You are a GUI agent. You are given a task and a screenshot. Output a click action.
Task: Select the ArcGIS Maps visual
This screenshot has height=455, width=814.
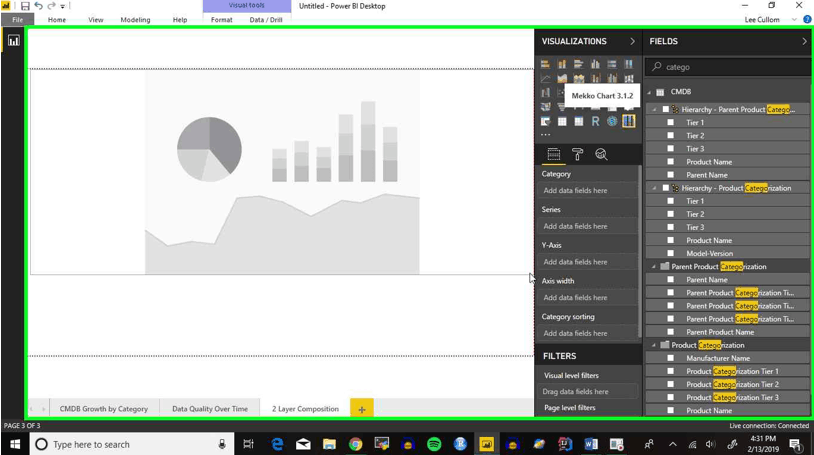click(x=612, y=122)
